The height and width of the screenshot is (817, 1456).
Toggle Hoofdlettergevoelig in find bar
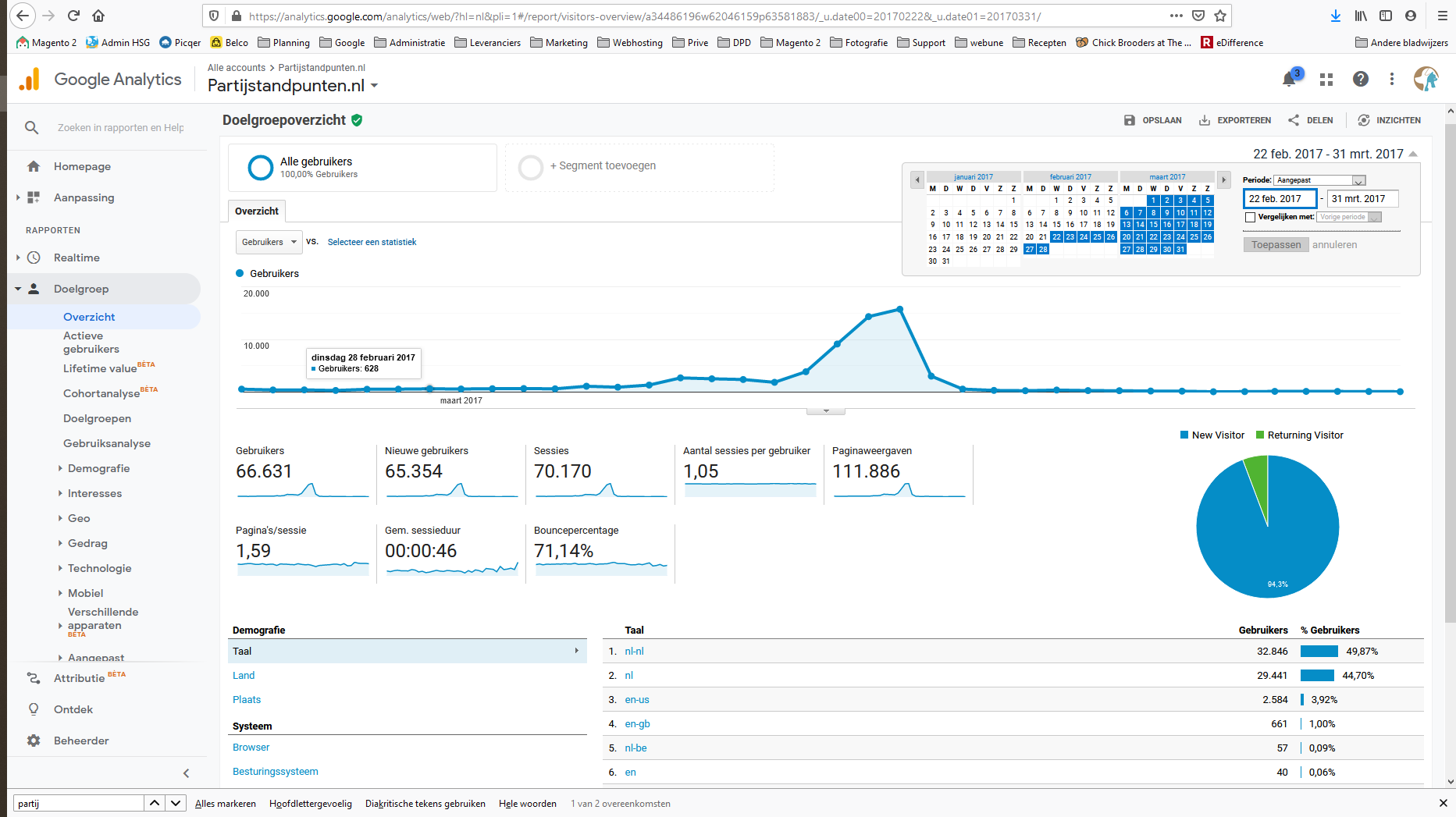[311, 804]
